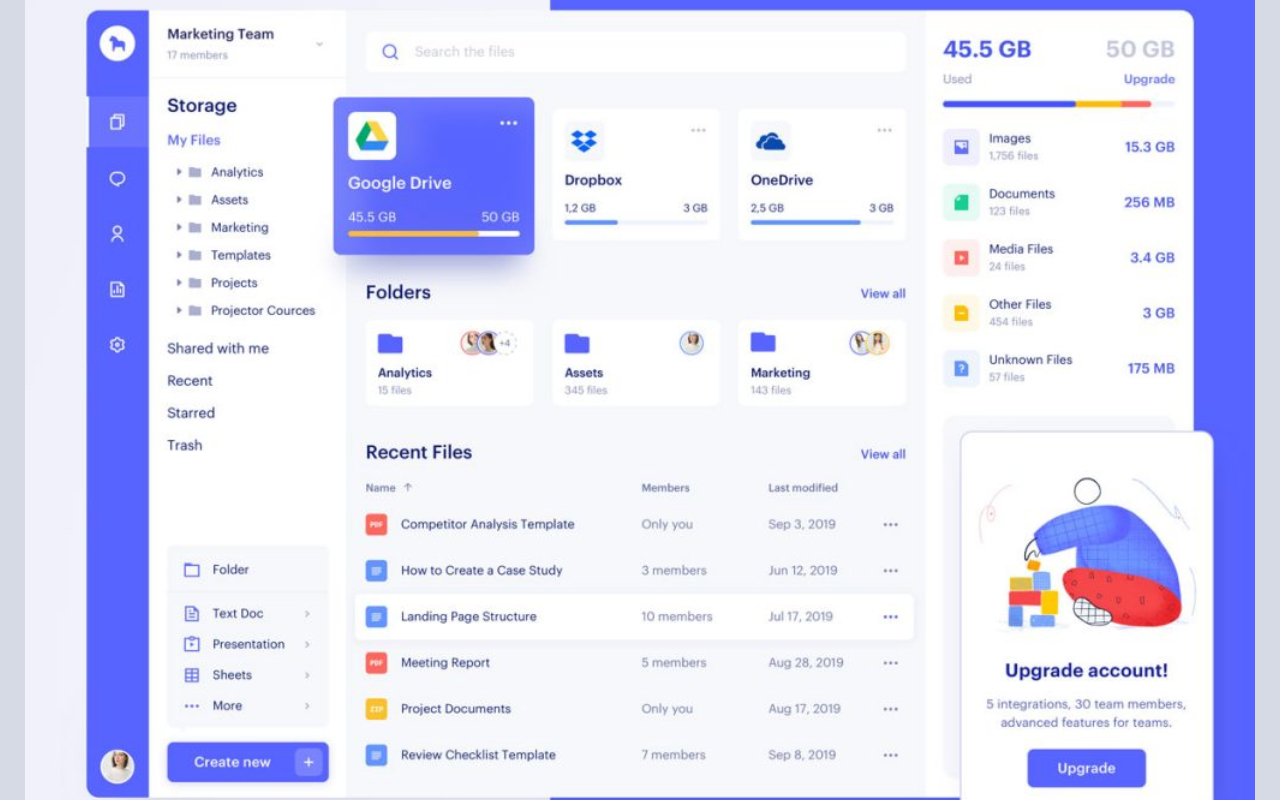The width and height of the screenshot is (1280, 800).
Task: Click the overall storage usage bar
Action: coord(1059,104)
